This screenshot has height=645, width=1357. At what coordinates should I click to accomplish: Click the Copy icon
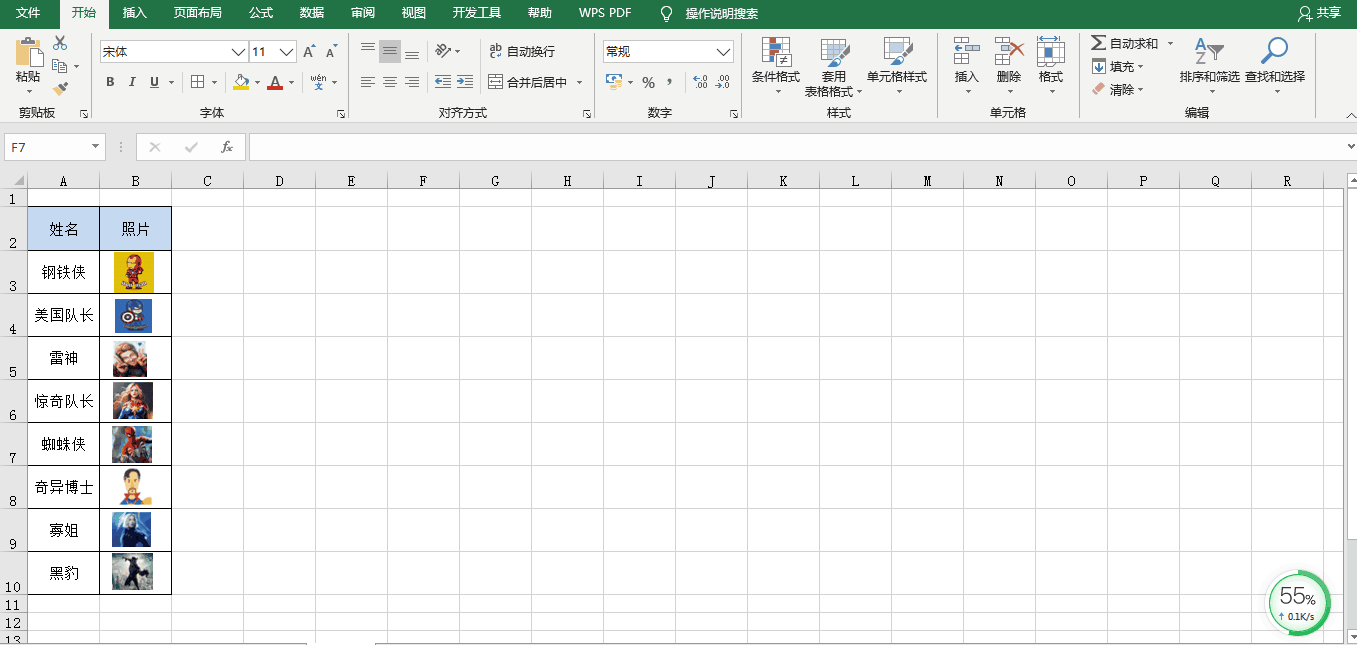tap(59, 66)
